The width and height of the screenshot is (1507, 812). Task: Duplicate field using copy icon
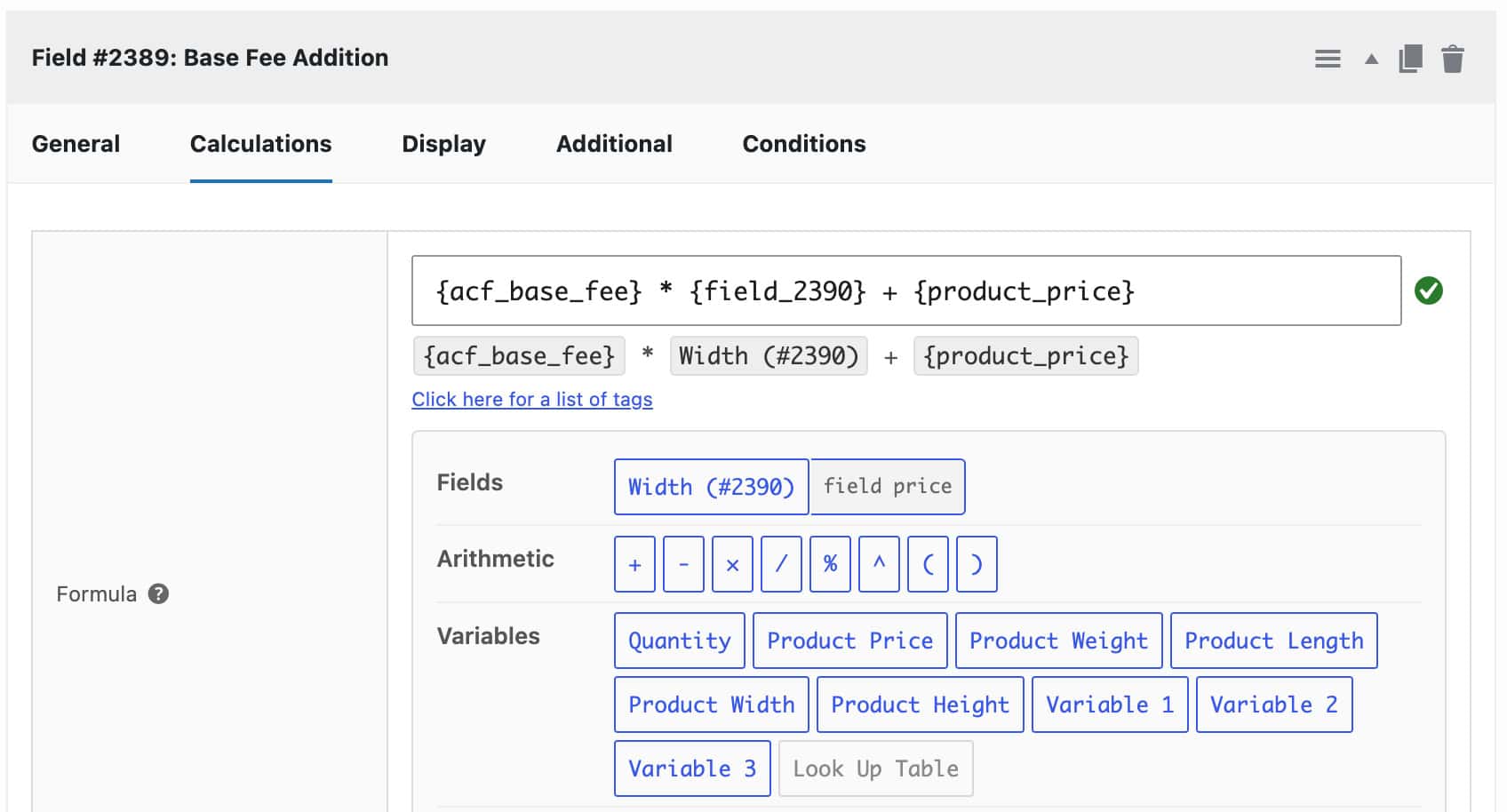click(1411, 59)
